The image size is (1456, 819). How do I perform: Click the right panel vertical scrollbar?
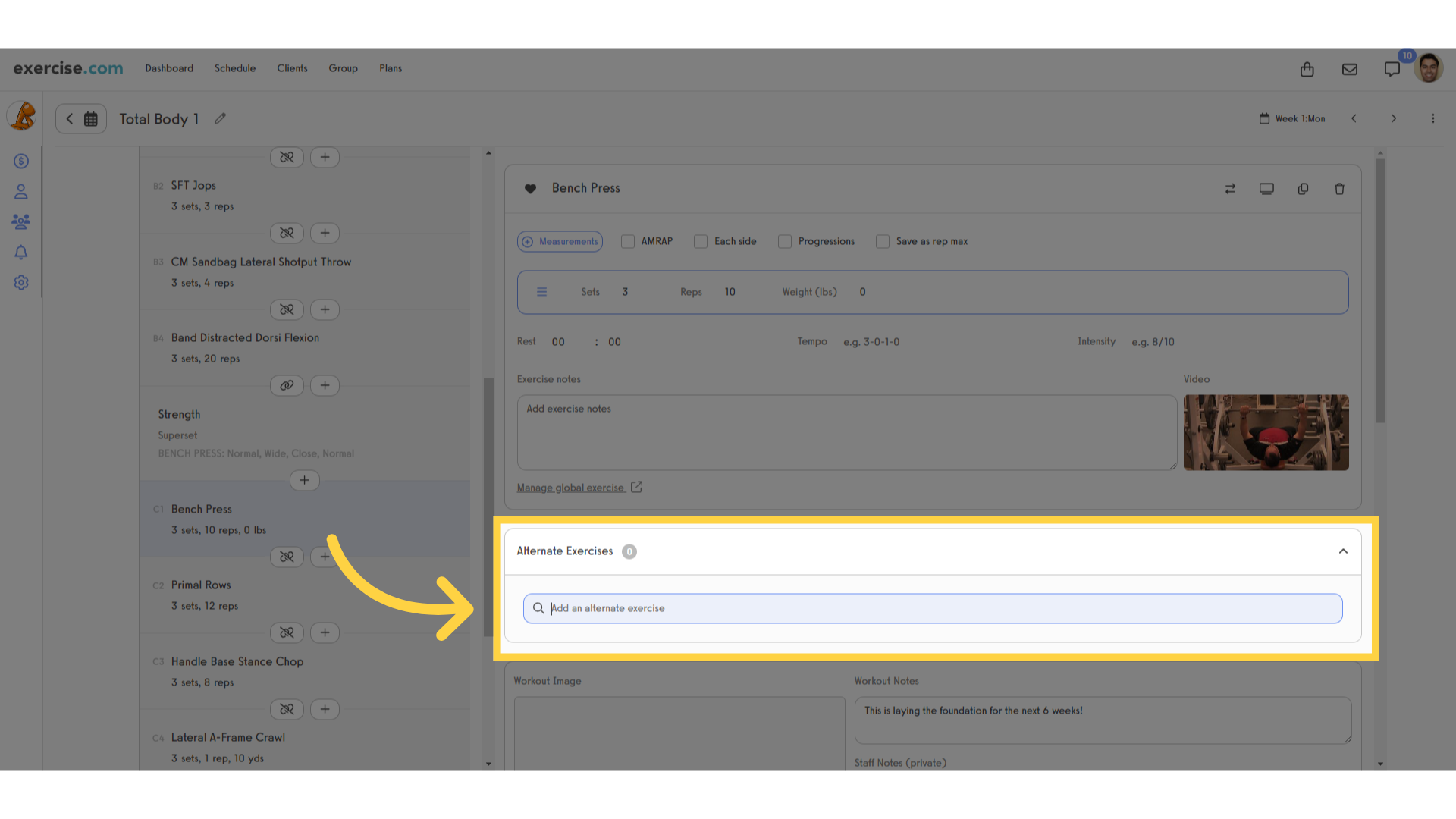tap(1380, 290)
